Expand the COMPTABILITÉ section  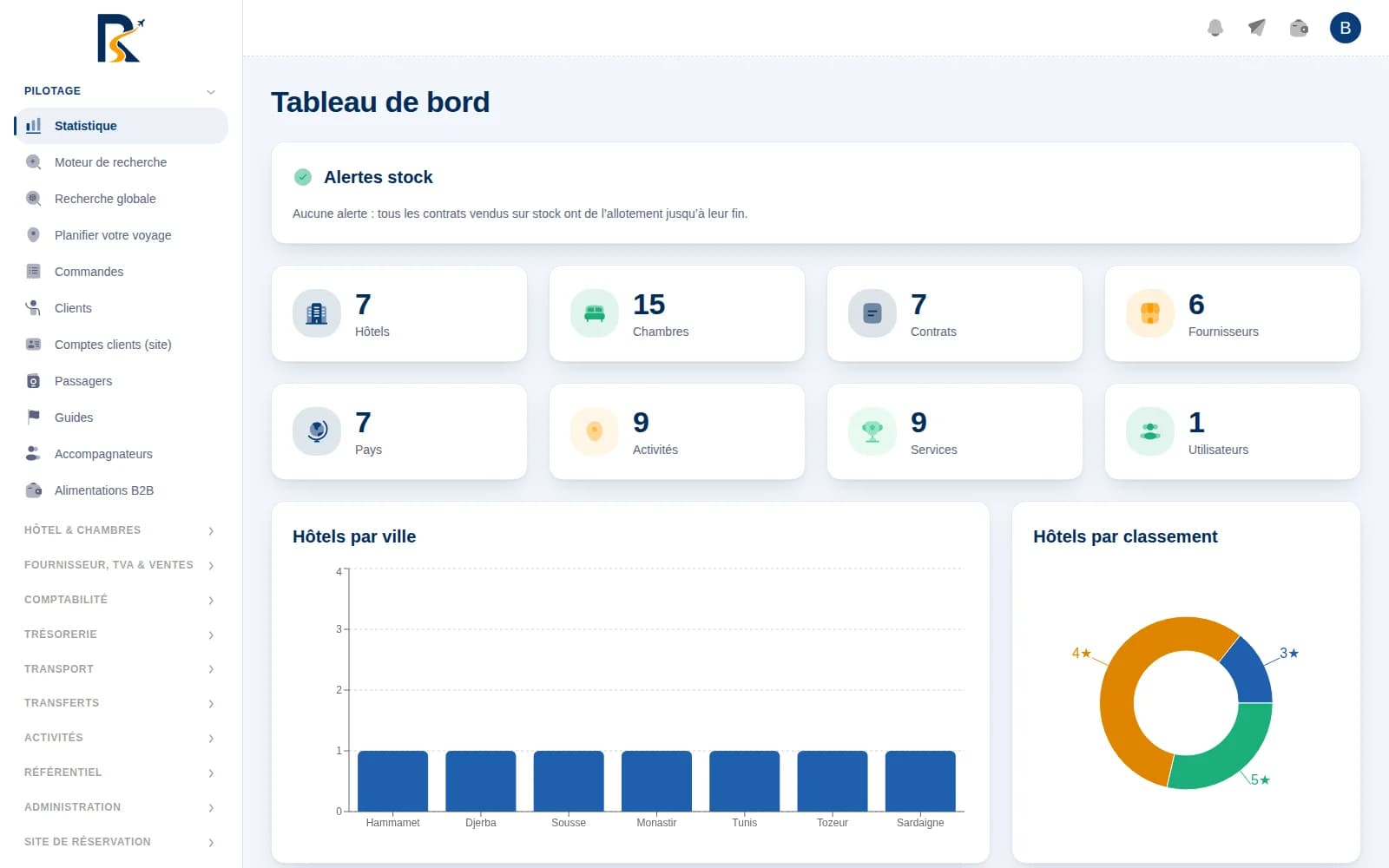tap(120, 600)
